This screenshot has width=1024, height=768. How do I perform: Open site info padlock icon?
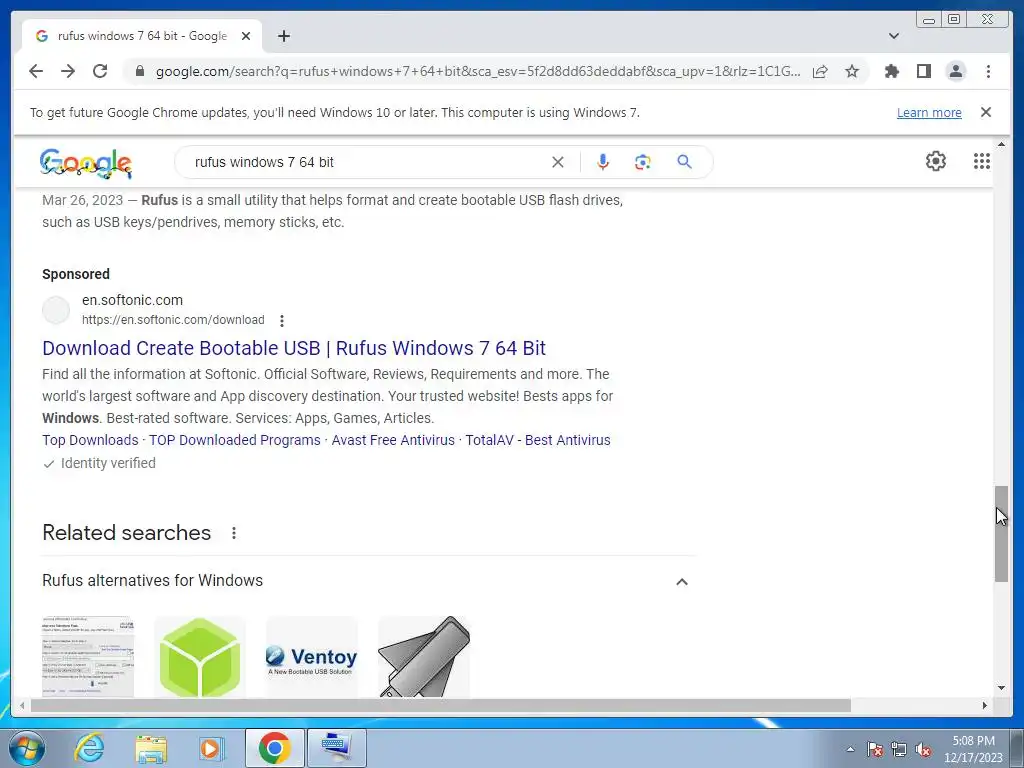pyautogui.click(x=139, y=71)
